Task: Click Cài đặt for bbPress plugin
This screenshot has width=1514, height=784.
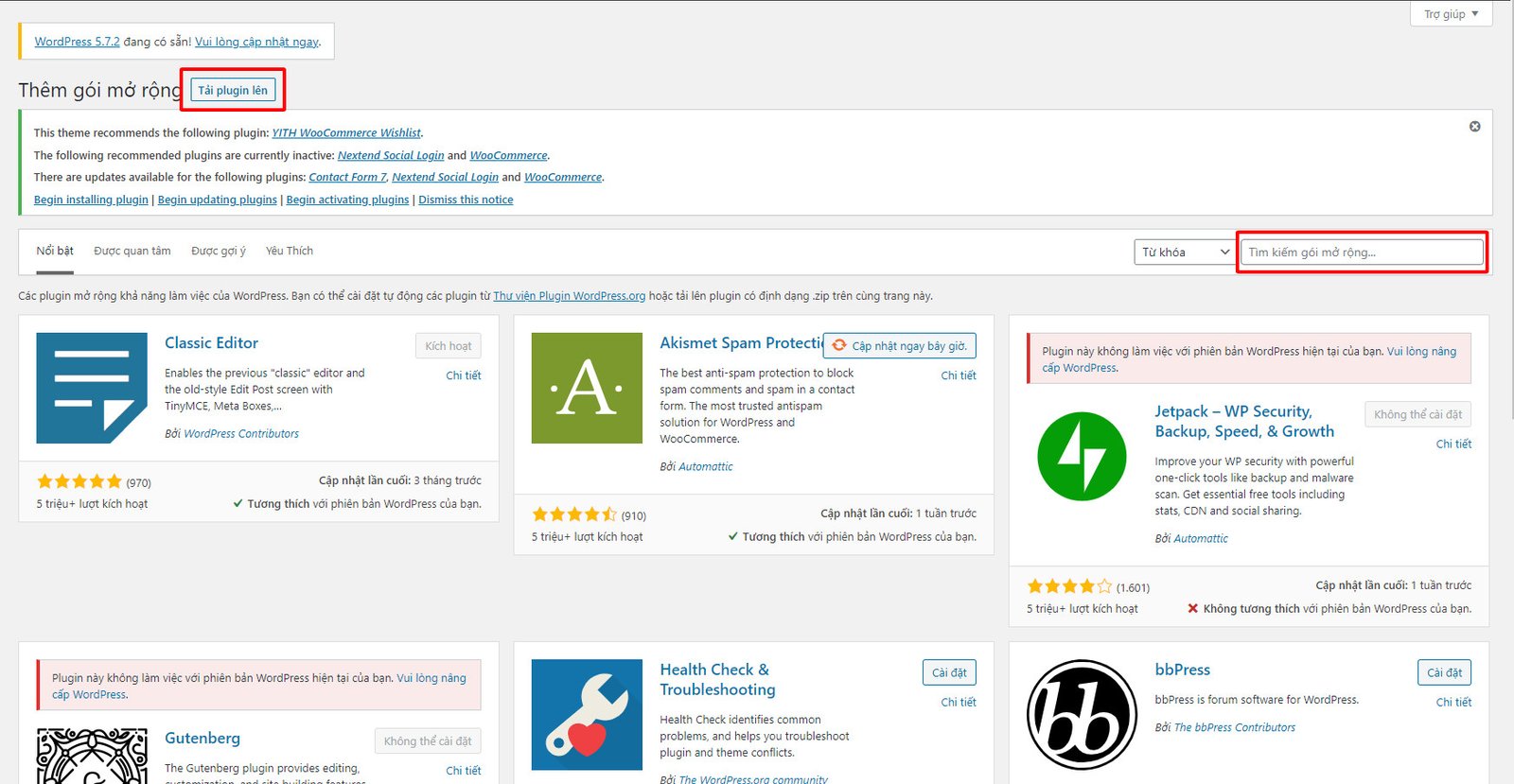Action: (1444, 672)
